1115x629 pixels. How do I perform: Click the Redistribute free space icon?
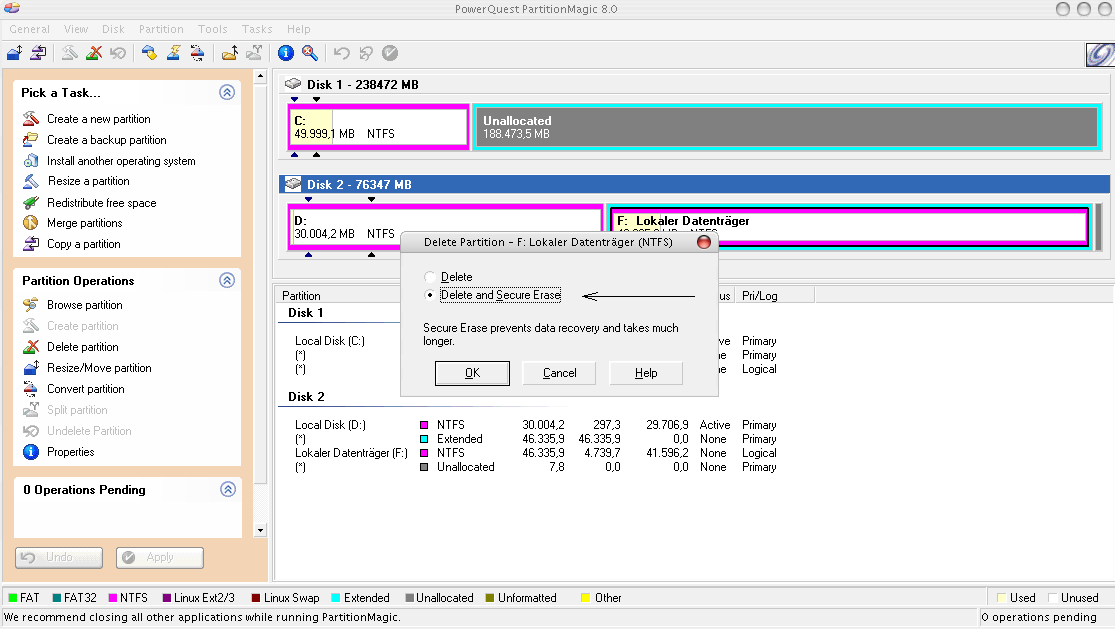[x=31, y=203]
